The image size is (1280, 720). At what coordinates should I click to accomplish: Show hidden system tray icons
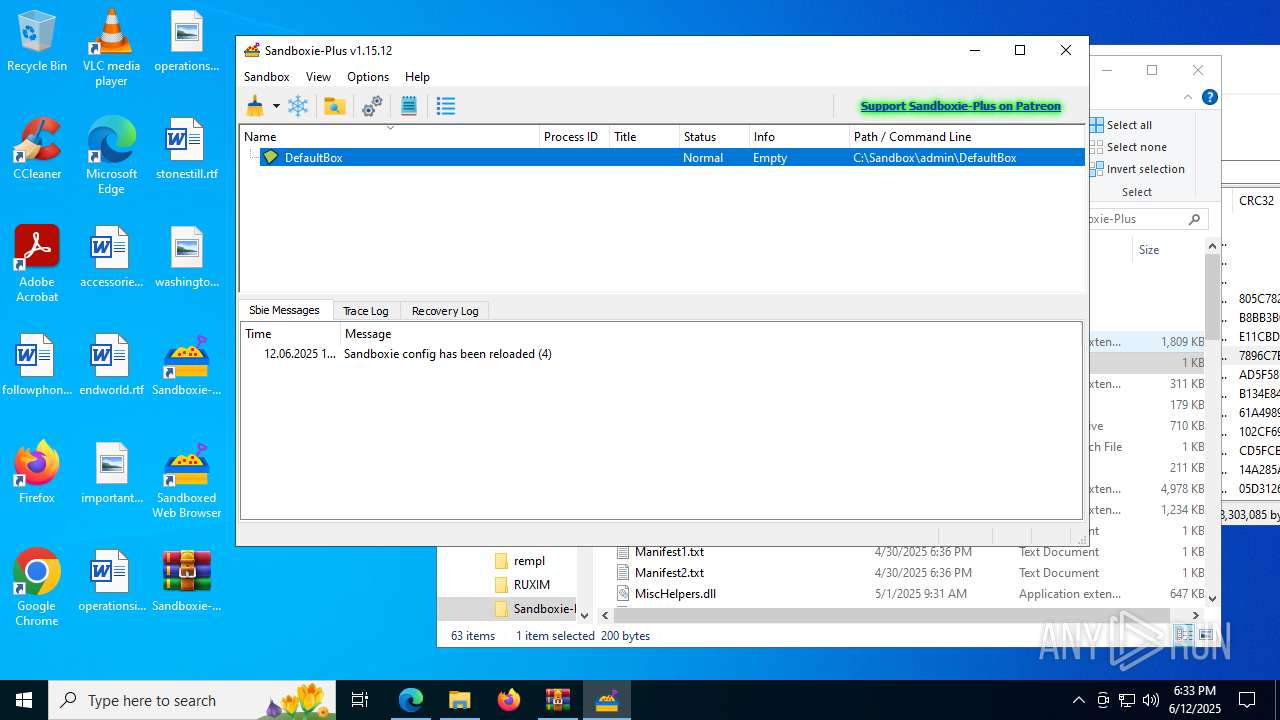(1078, 700)
